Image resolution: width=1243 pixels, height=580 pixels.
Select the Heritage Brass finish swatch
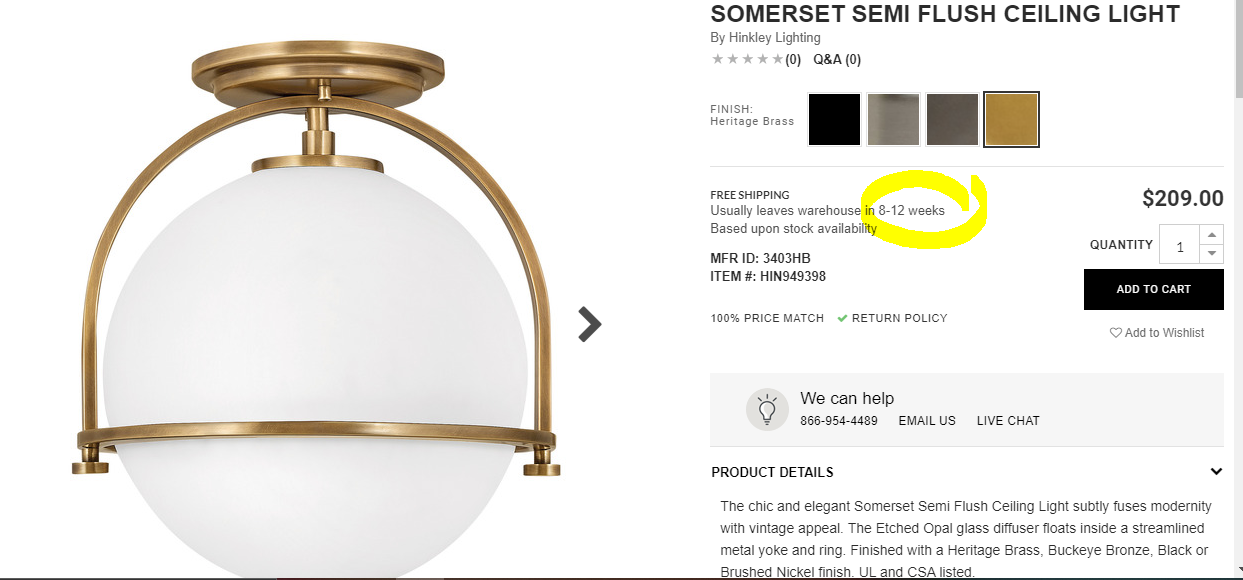(x=1011, y=120)
